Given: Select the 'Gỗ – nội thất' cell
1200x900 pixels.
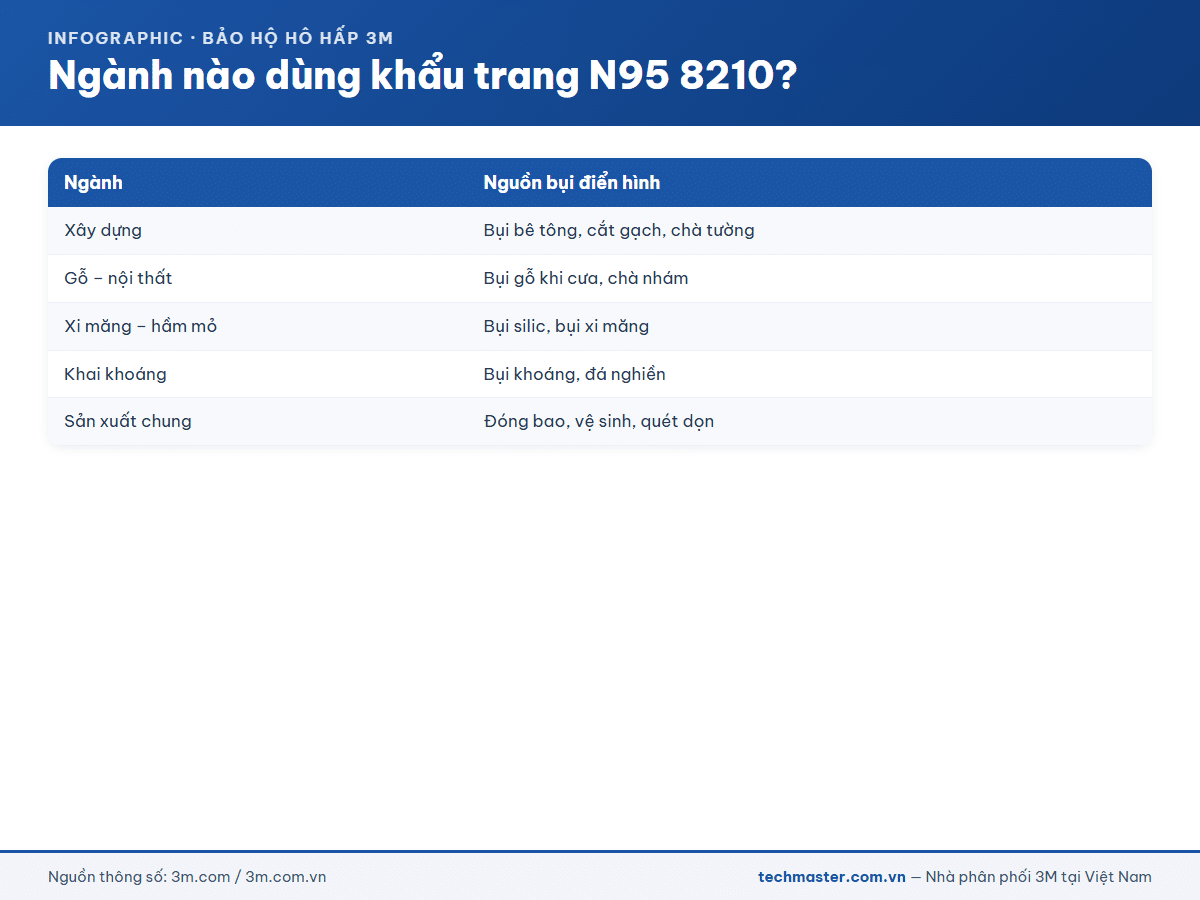Looking at the screenshot, I should 257,279.
